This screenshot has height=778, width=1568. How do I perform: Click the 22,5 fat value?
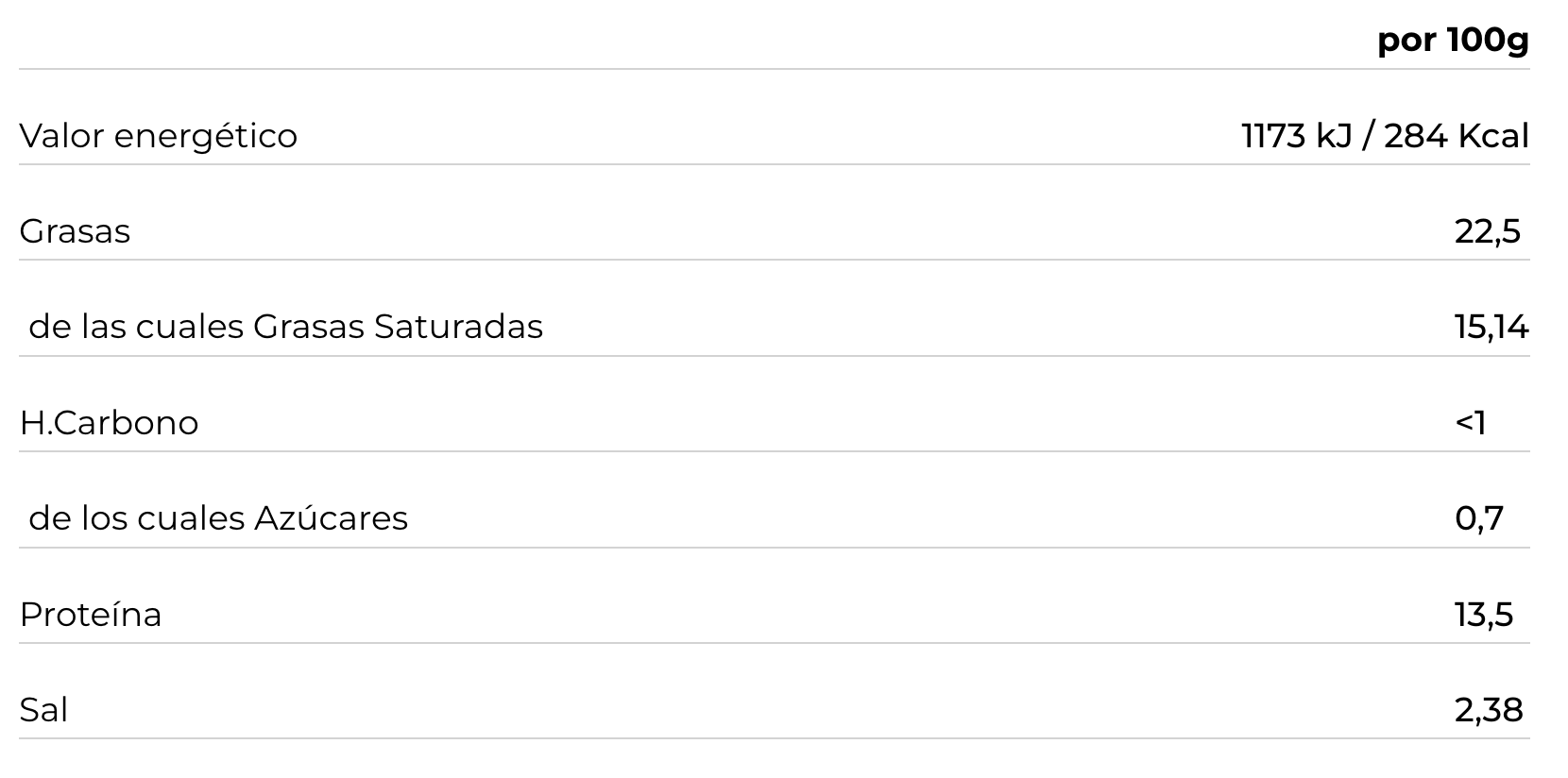coord(1487,231)
